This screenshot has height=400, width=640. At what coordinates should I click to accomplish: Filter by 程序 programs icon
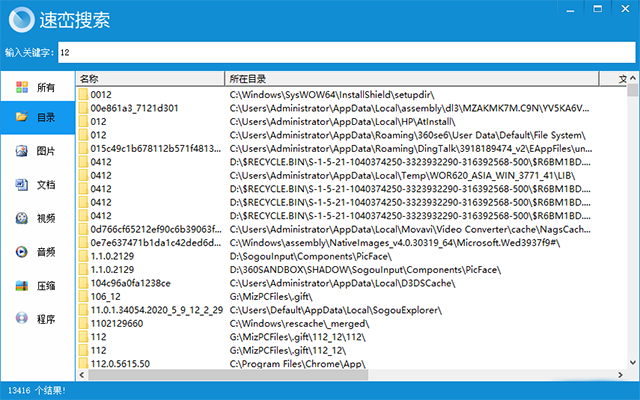click(x=22, y=319)
